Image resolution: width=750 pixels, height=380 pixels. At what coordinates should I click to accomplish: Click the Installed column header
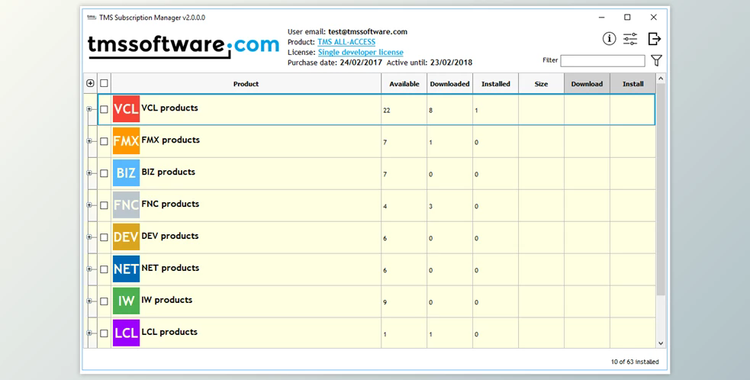(496, 84)
